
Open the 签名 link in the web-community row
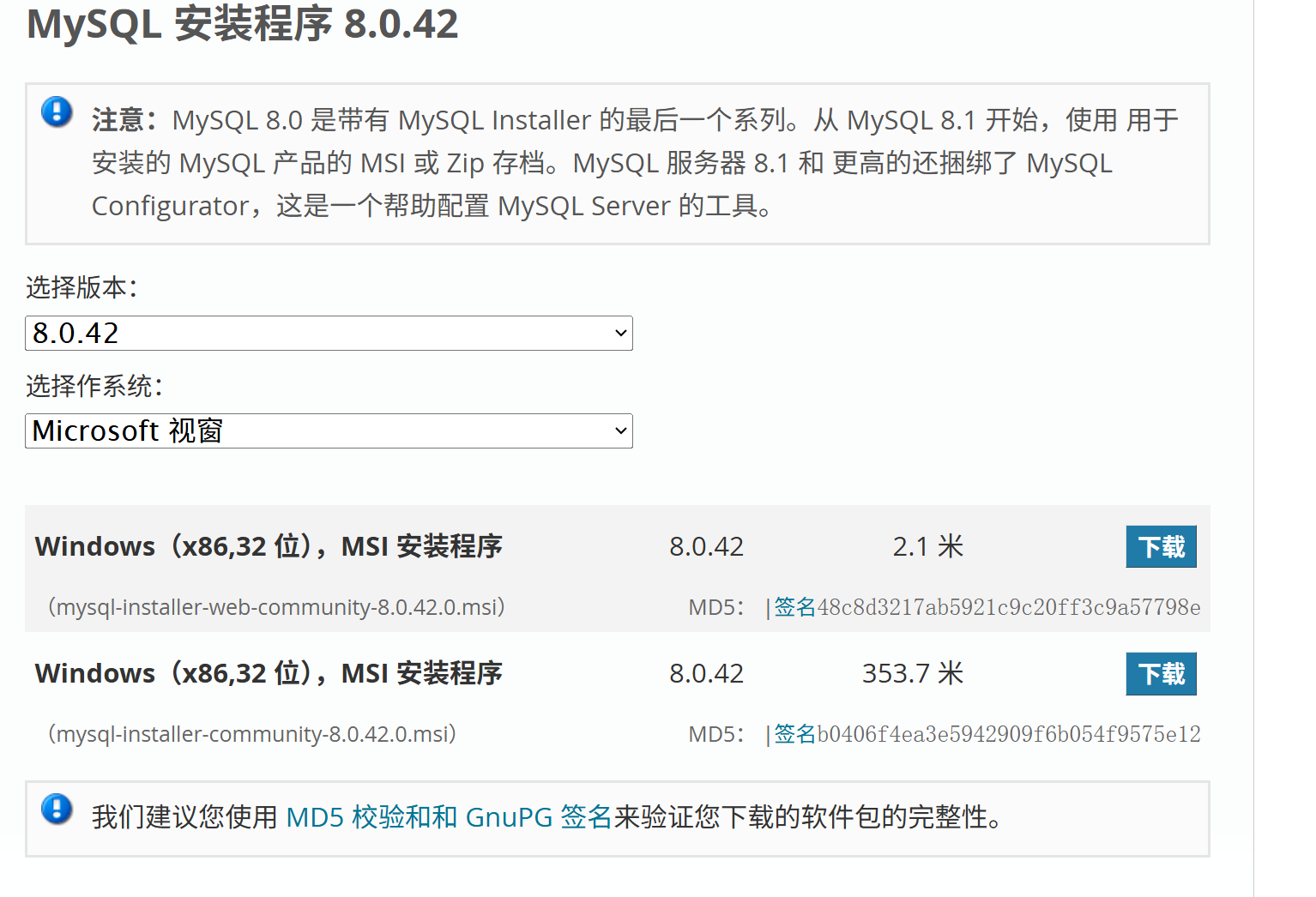coord(795,607)
